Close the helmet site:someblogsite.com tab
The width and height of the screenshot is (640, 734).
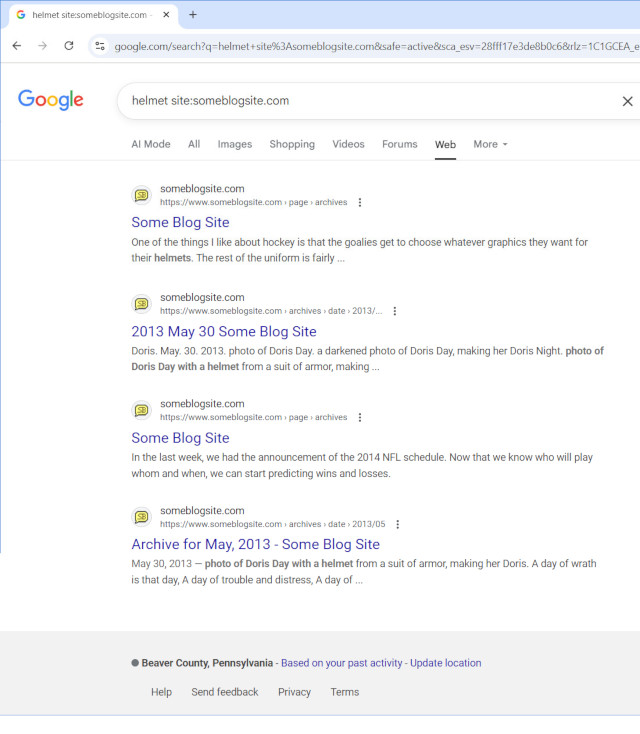point(166,15)
